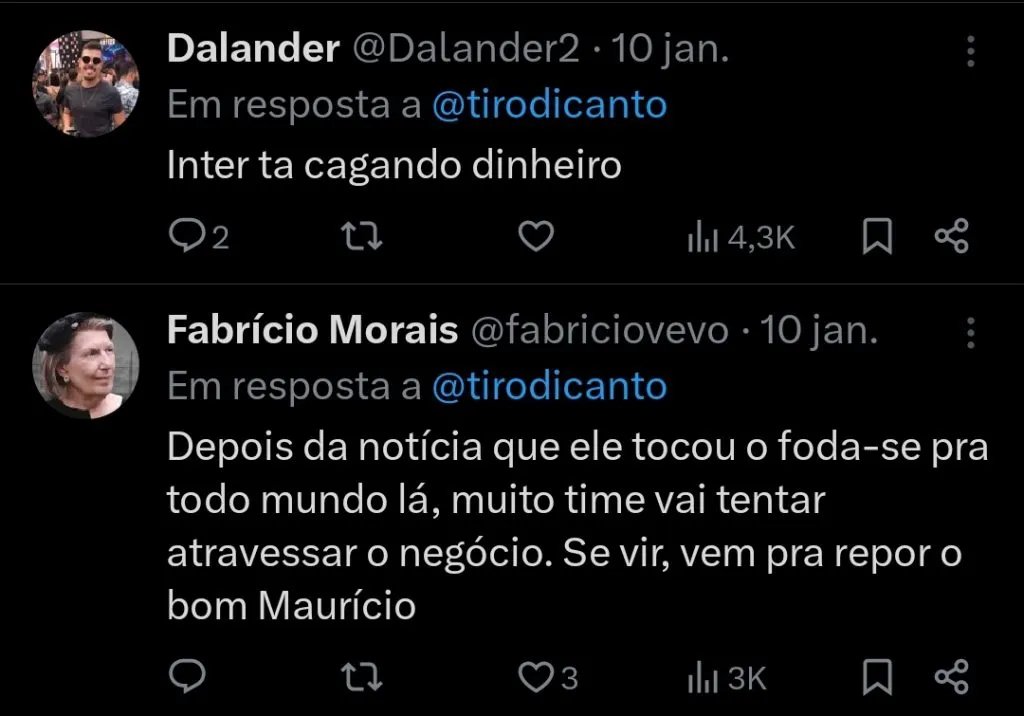This screenshot has height=716, width=1024.
Task: Click the repost icon under Dalander's tweet
Action: 359,236
